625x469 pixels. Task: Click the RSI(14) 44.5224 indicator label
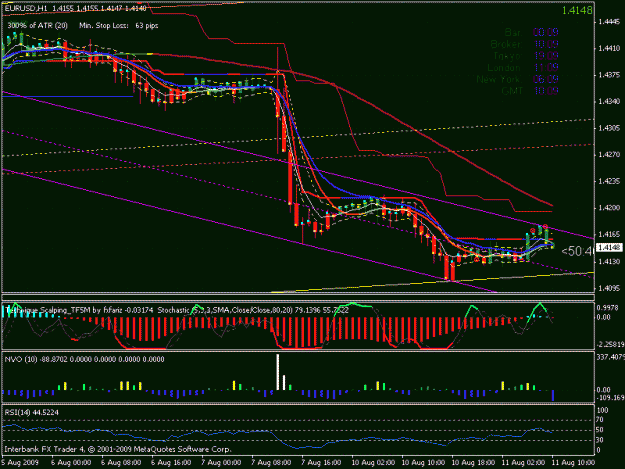(31, 412)
